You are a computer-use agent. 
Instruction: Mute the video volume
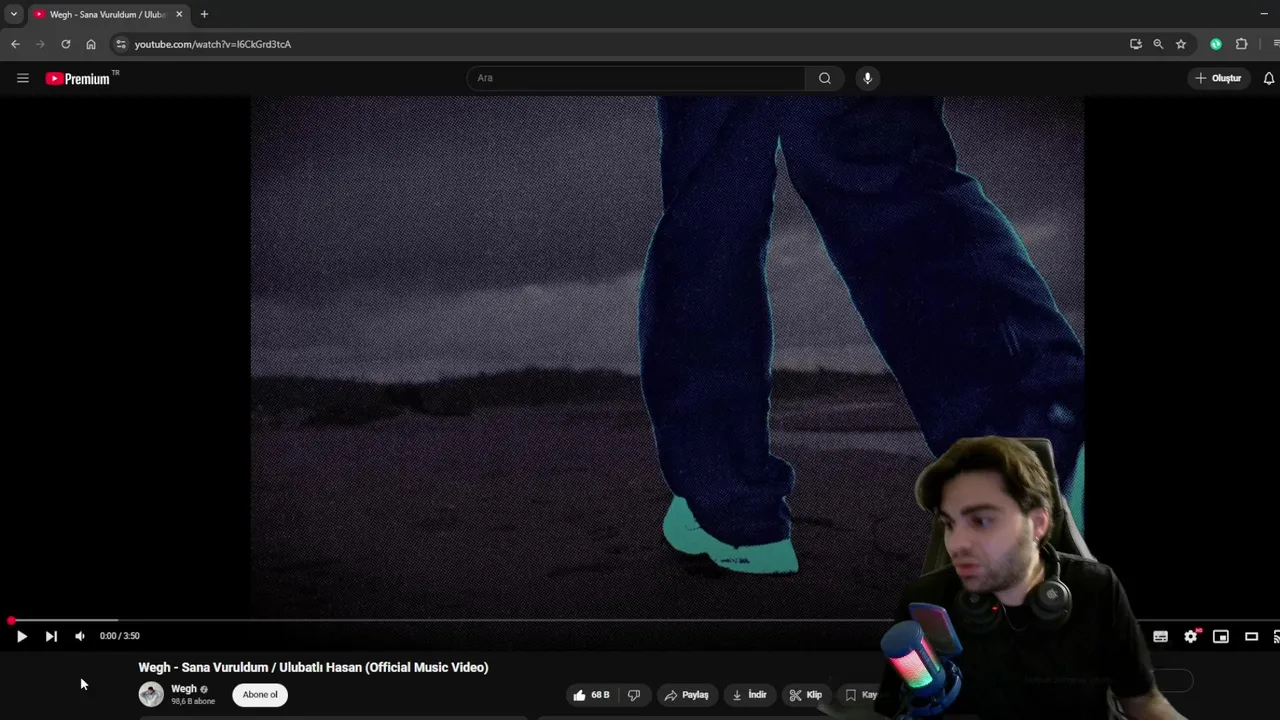click(x=80, y=636)
